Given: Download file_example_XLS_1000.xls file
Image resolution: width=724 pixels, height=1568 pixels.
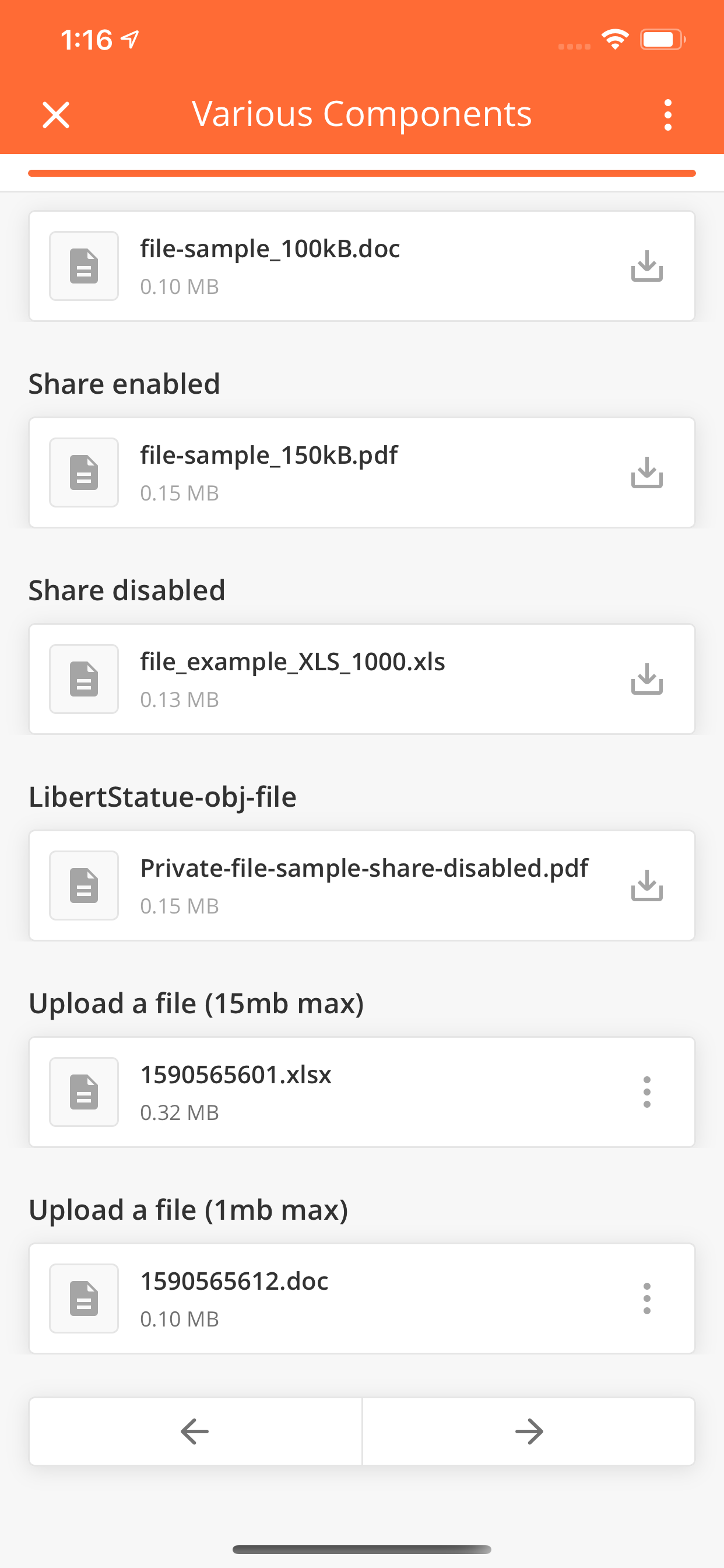Looking at the screenshot, I should coord(646,678).
